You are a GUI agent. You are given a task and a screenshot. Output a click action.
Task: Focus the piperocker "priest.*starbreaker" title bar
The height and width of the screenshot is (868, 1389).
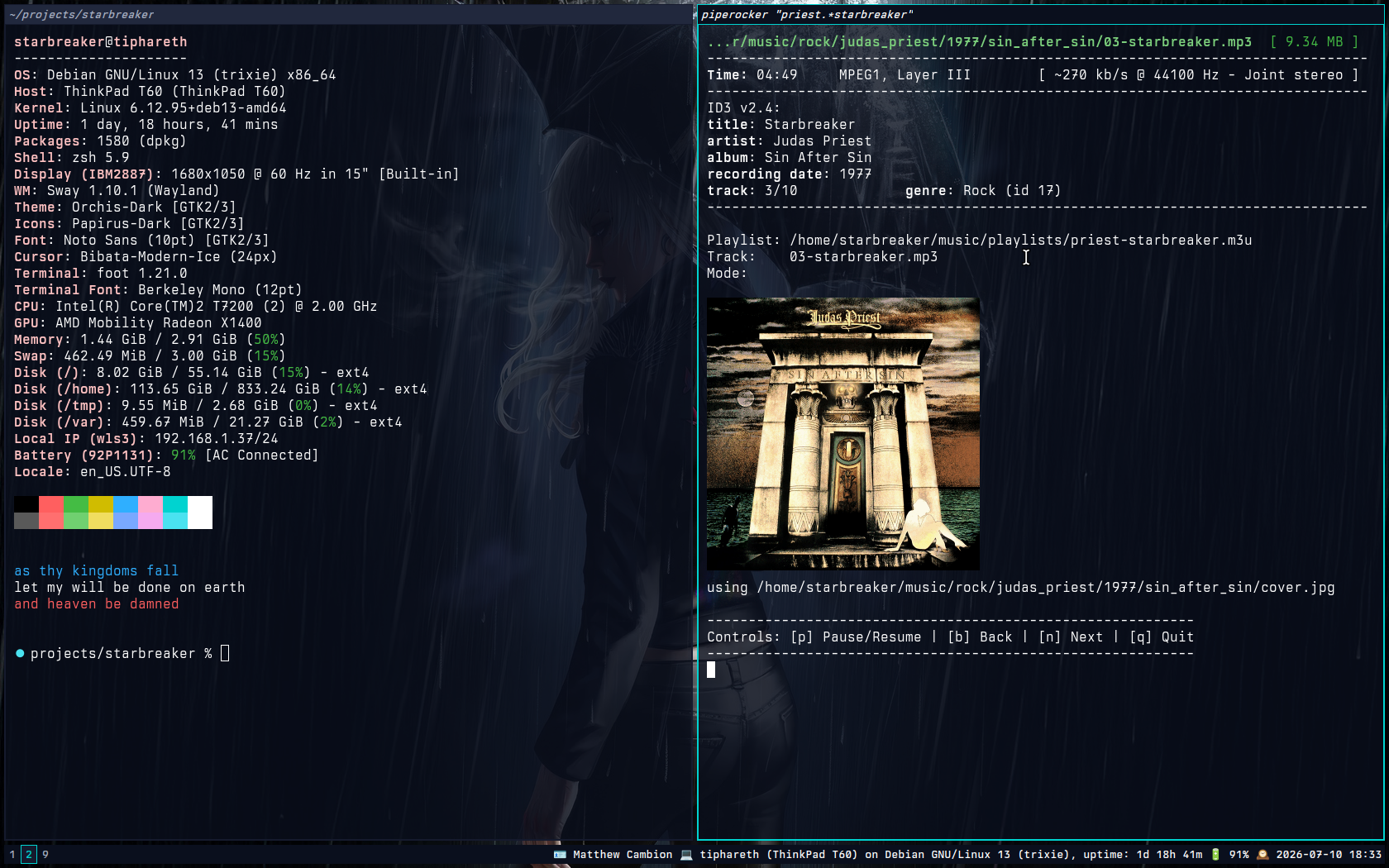coord(1040,14)
